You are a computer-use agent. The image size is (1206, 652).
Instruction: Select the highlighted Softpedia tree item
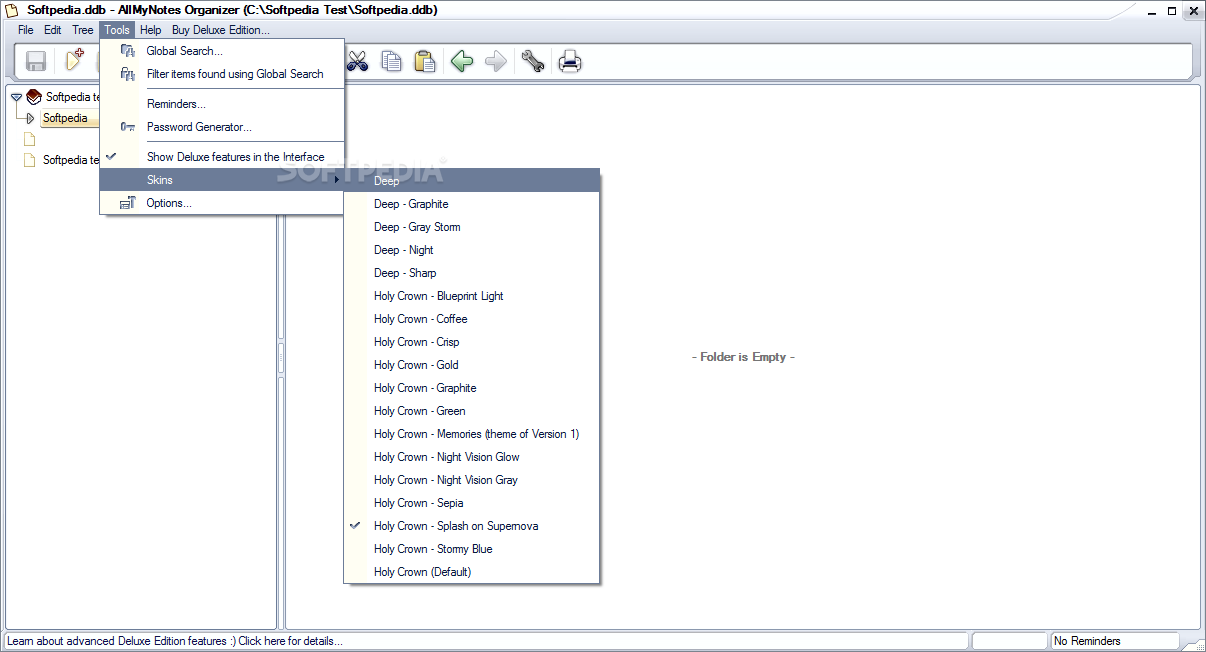(x=68, y=118)
